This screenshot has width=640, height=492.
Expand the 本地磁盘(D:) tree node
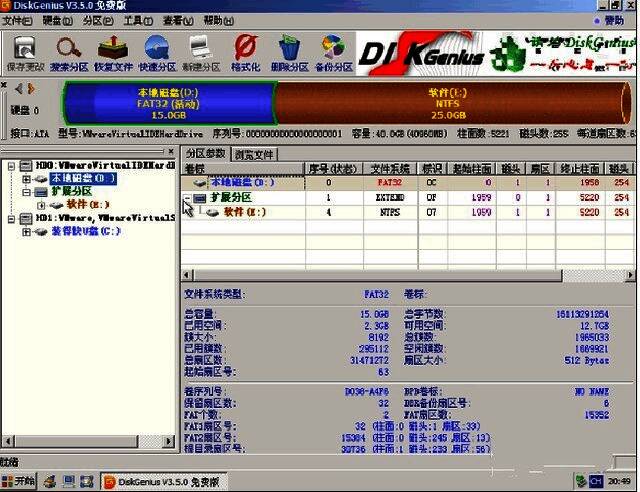point(26,179)
